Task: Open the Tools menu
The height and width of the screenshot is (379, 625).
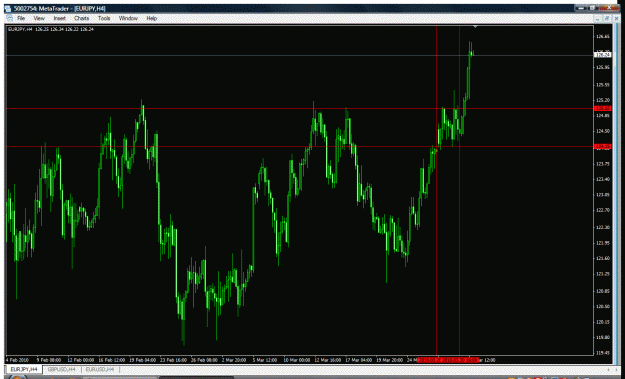Action: [x=104, y=18]
